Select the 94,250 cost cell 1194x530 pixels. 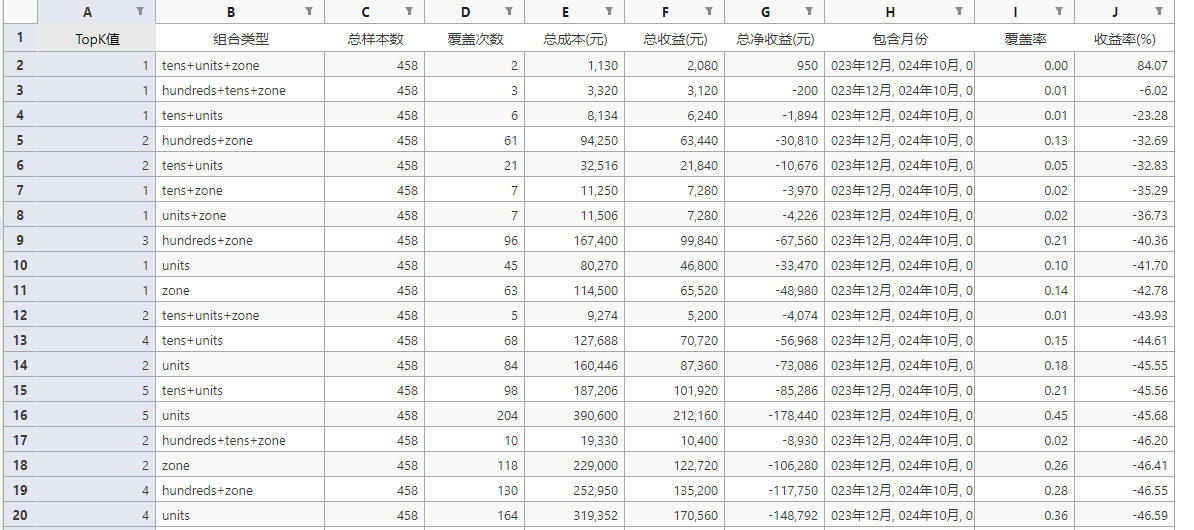pos(575,141)
